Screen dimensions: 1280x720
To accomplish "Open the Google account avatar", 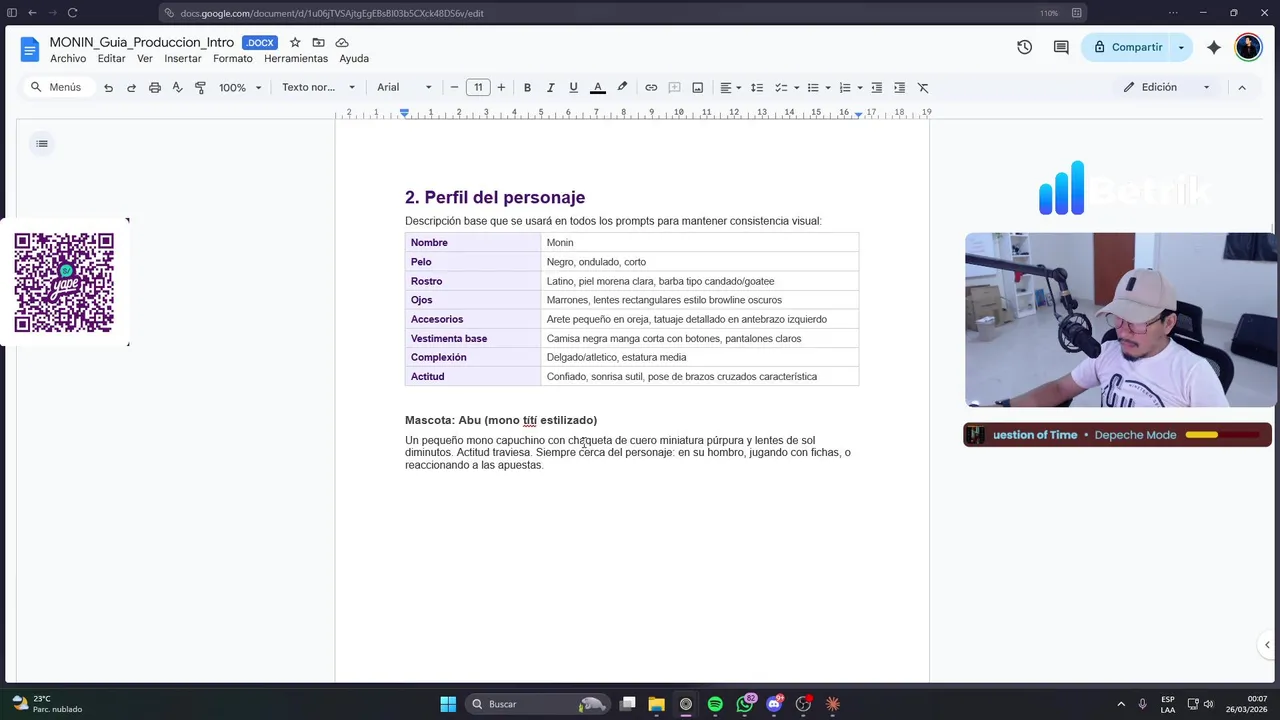I will click(1248, 47).
